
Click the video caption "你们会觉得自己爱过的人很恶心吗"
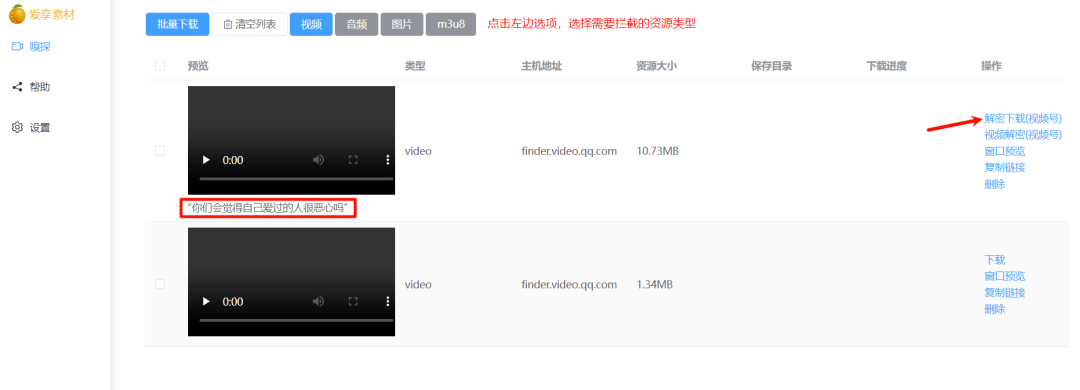[x=268, y=207]
